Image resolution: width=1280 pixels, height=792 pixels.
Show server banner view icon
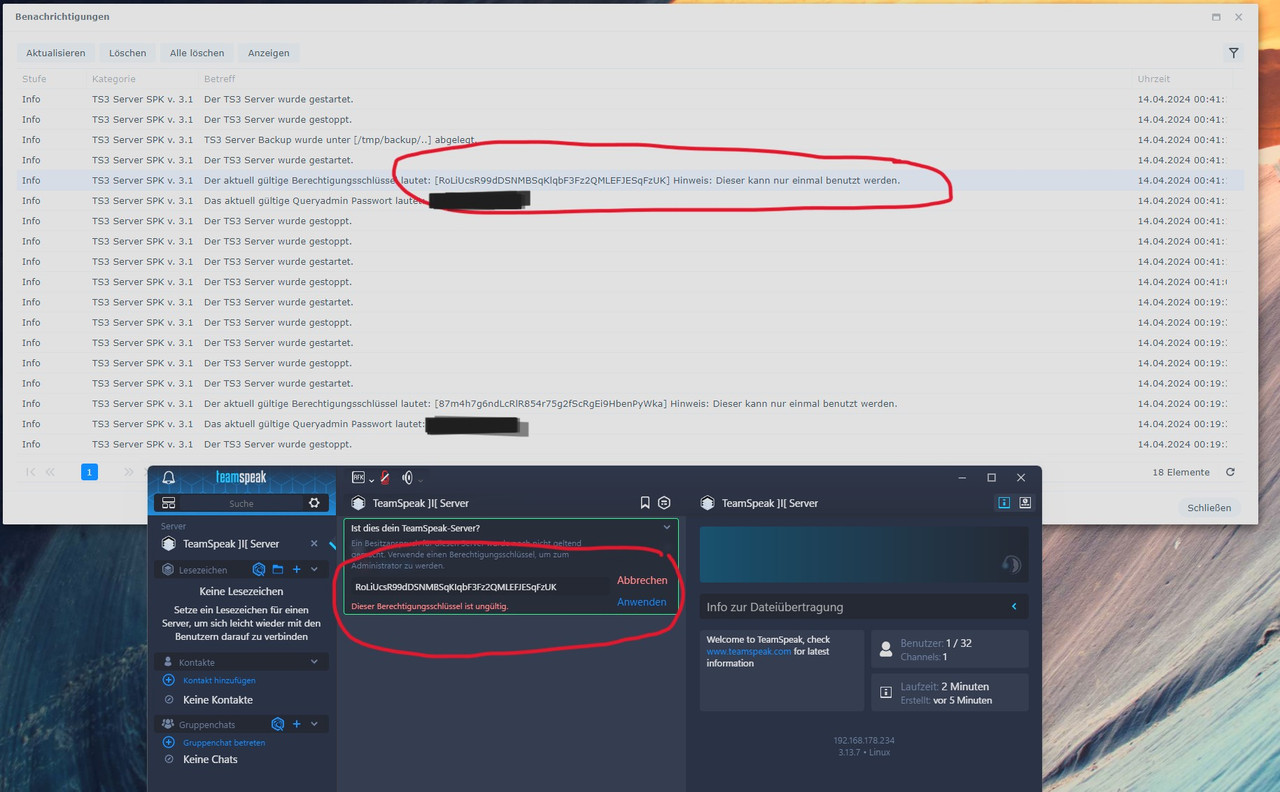pos(1025,503)
